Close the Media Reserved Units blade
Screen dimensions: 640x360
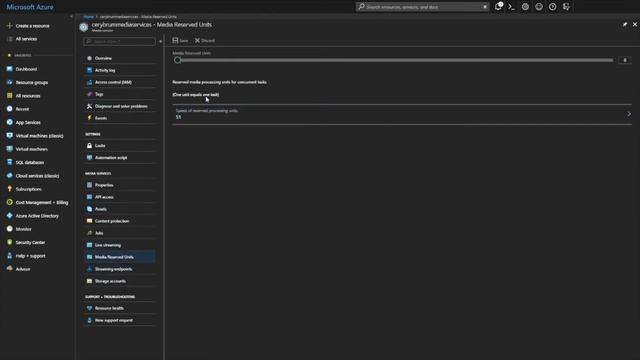pos(635,24)
